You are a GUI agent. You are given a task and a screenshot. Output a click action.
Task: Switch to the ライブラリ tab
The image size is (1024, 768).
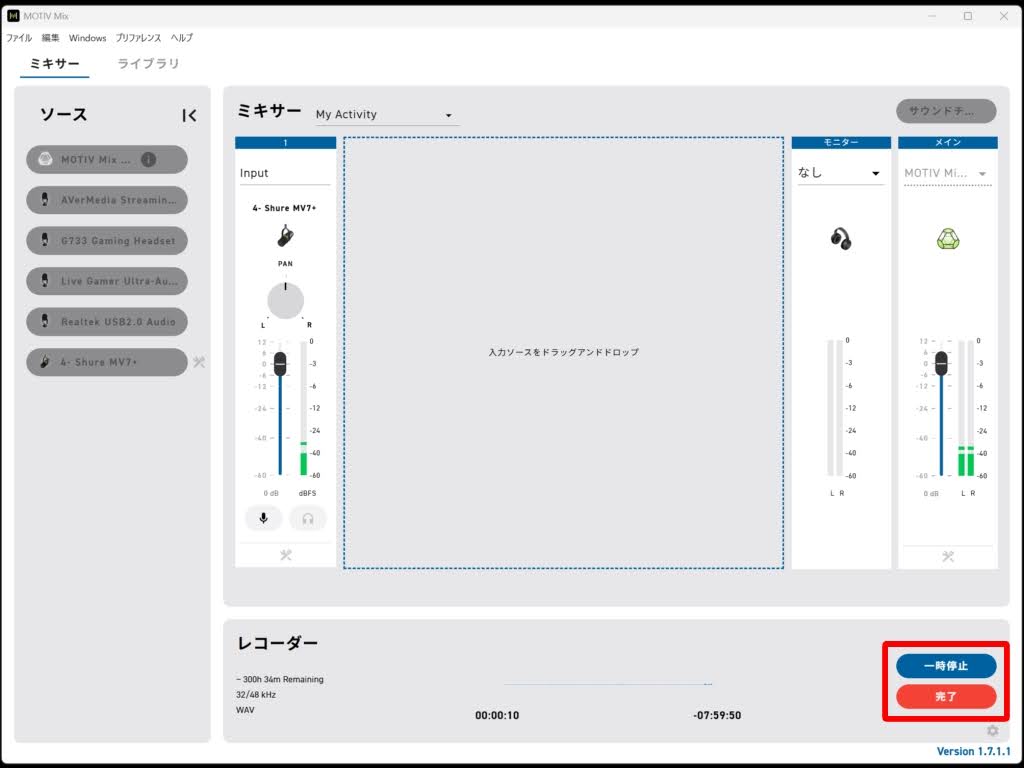point(148,64)
